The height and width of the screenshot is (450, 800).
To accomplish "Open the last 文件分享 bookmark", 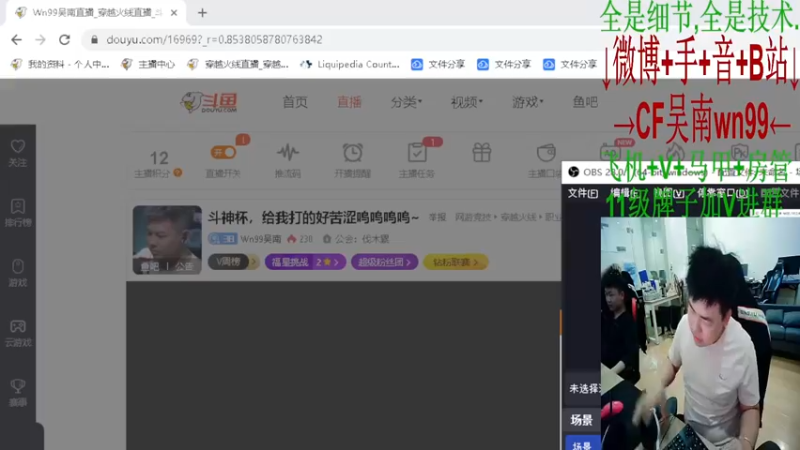I will pos(570,64).
